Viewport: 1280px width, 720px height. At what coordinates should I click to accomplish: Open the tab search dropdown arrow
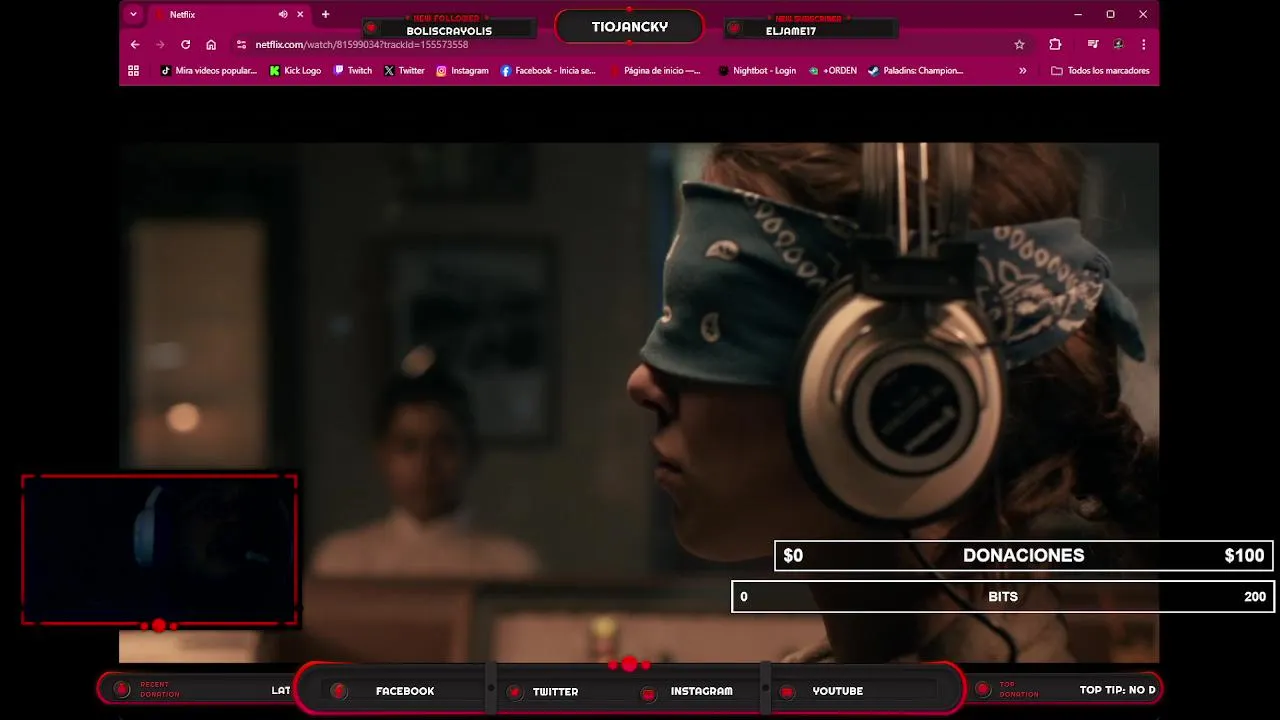tap(133, 14)
